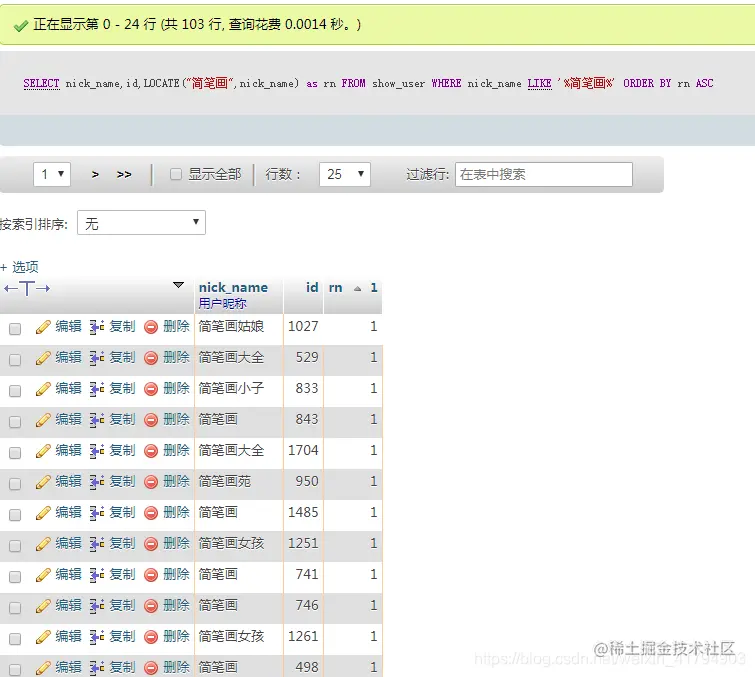Click edit pencil icon for id 843 row
This screenshot has width=755, height=677.
[x=43, y=420]
